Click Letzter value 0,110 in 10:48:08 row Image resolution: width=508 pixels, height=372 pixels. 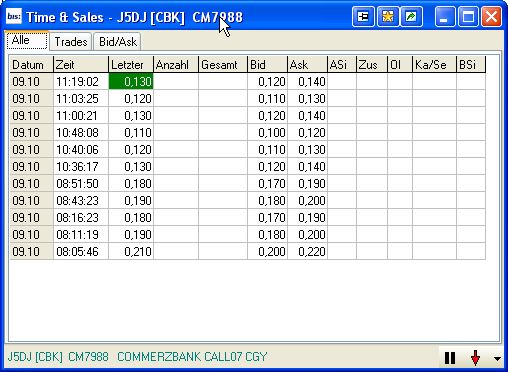coord(131,133)
